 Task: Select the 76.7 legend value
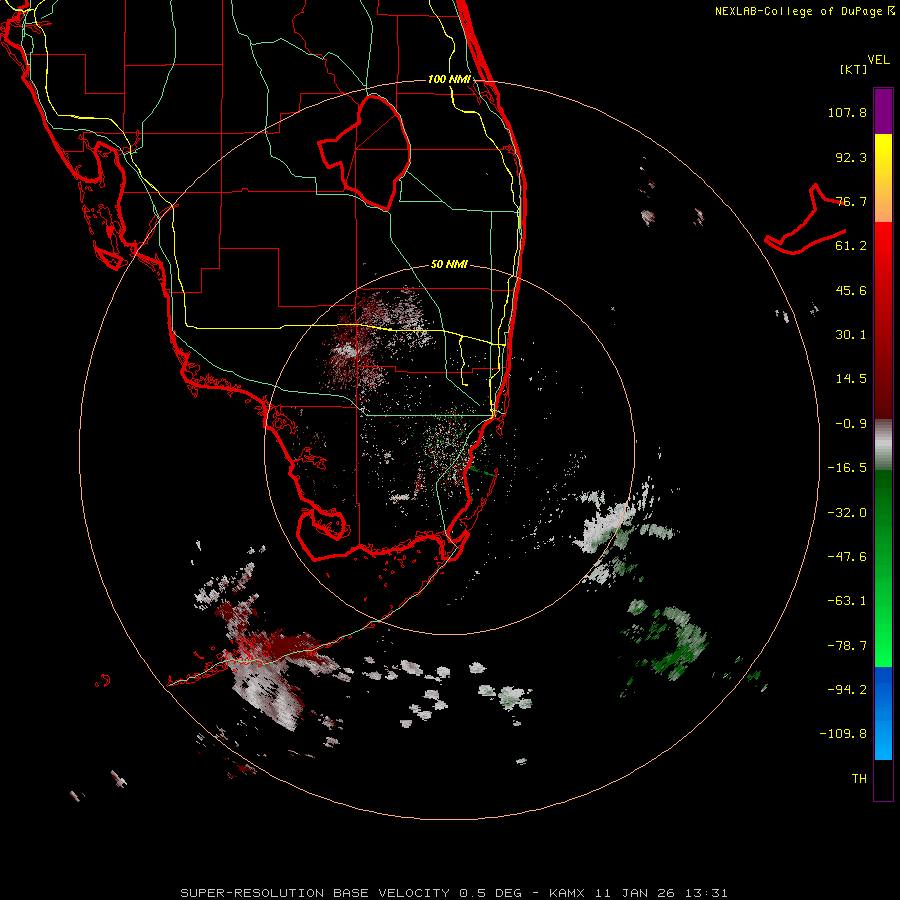point(851,201)
